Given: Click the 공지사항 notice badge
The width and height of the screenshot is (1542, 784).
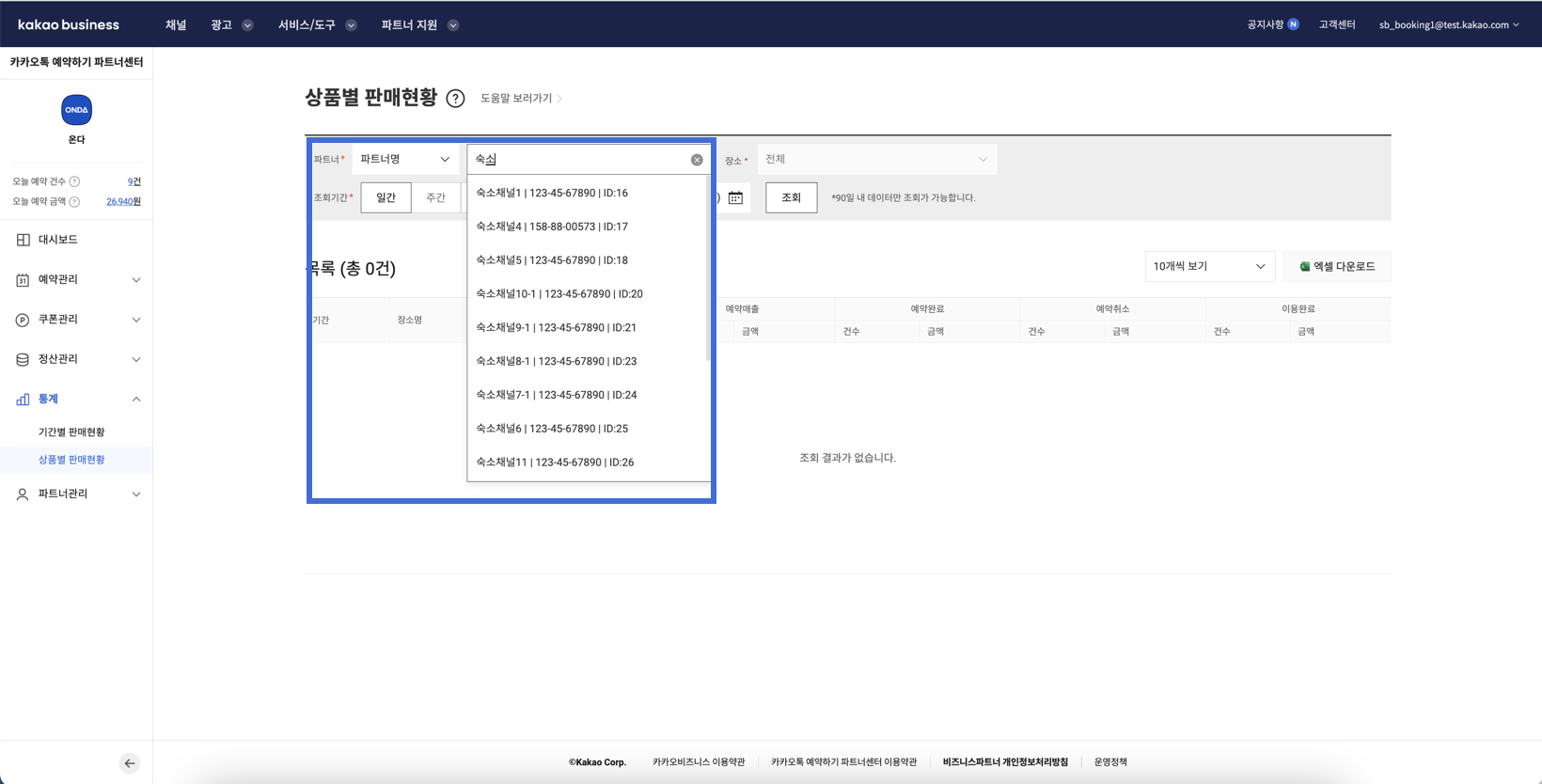Looking at the screenshot, I should (x=1293, y=24).
